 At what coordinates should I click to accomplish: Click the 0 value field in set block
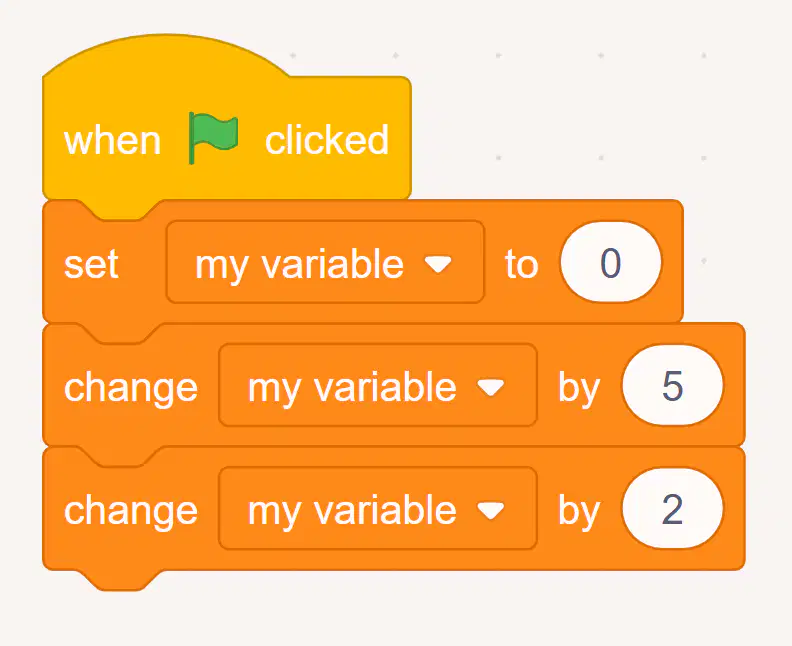click(x=610, y=262)
